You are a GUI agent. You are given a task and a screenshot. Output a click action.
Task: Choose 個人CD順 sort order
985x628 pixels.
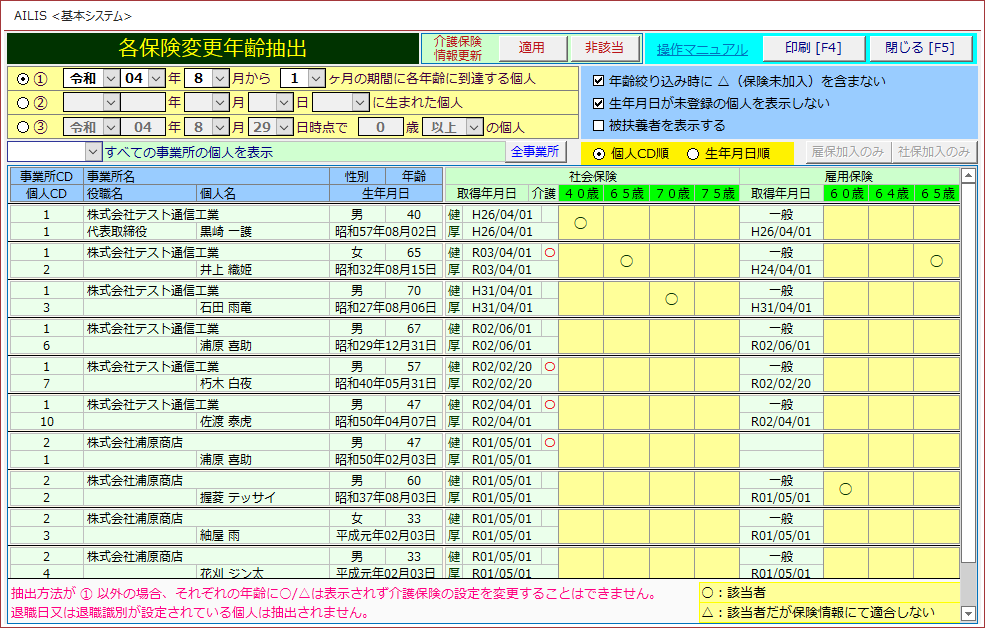coord(599,153)
